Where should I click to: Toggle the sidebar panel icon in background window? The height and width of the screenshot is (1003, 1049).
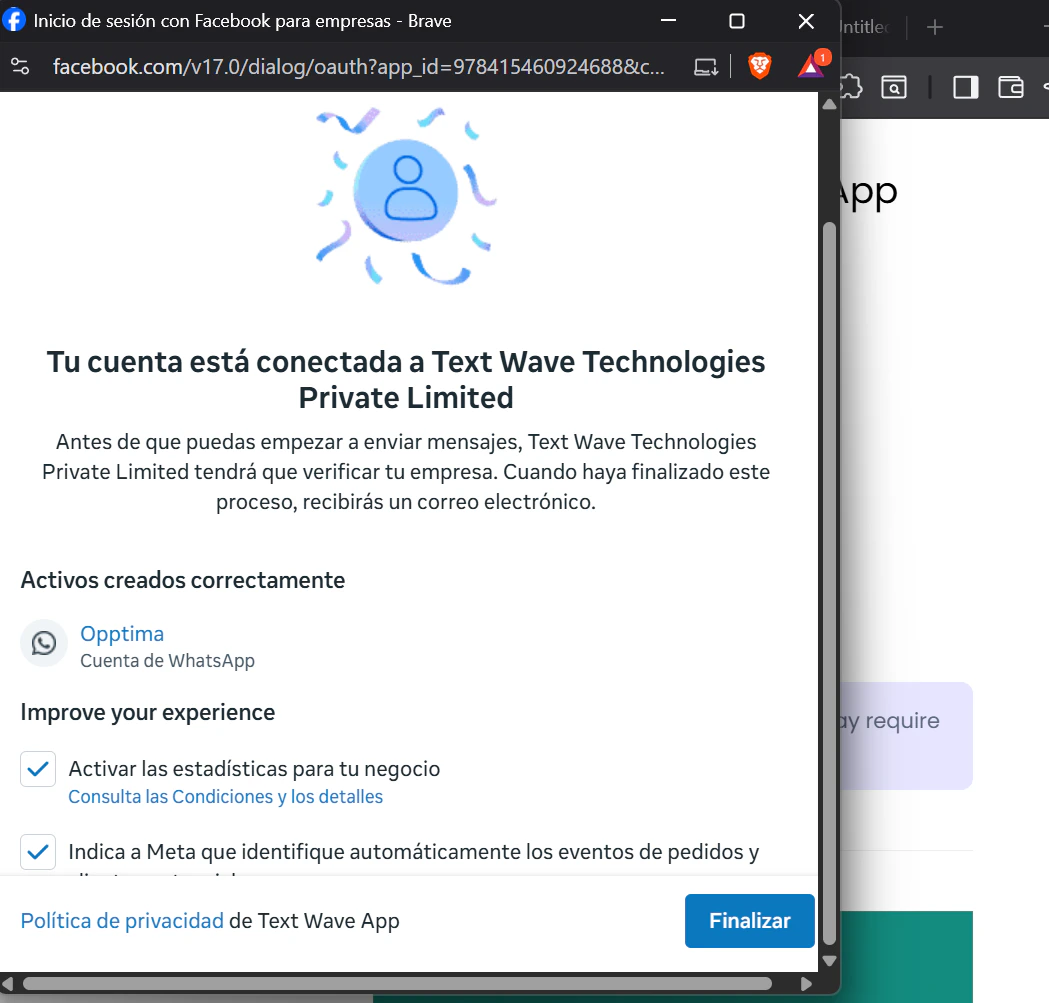[965, 87]
